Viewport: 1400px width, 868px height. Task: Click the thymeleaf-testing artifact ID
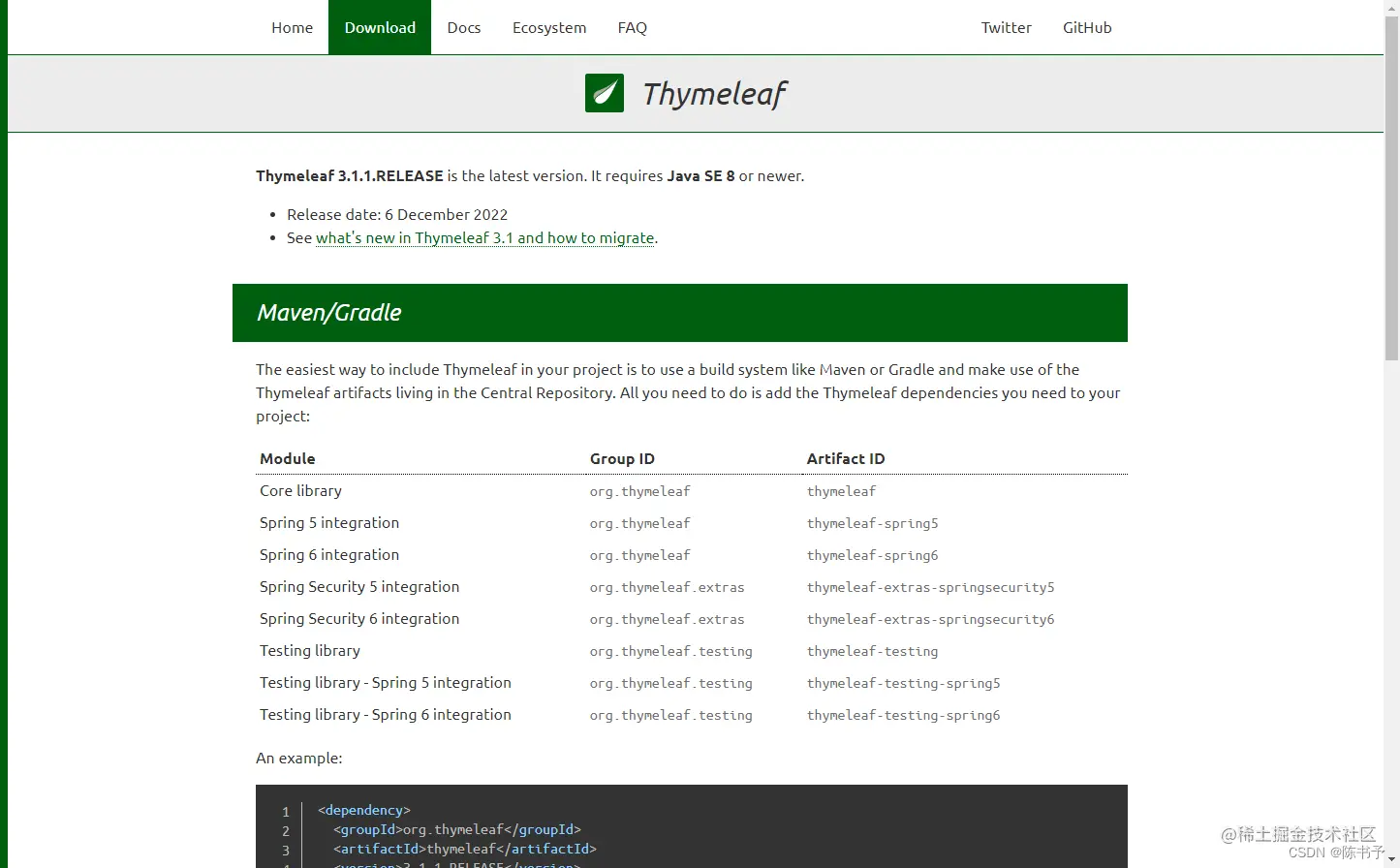872,651
